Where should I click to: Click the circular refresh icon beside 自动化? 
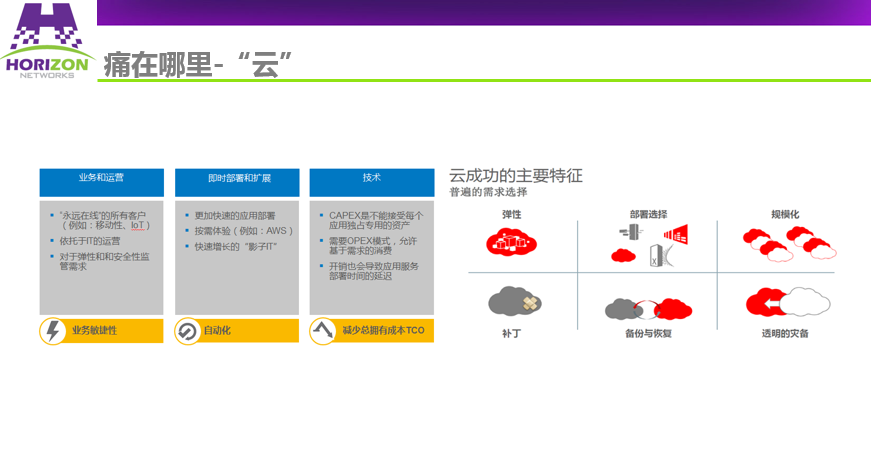pos(187,330)
